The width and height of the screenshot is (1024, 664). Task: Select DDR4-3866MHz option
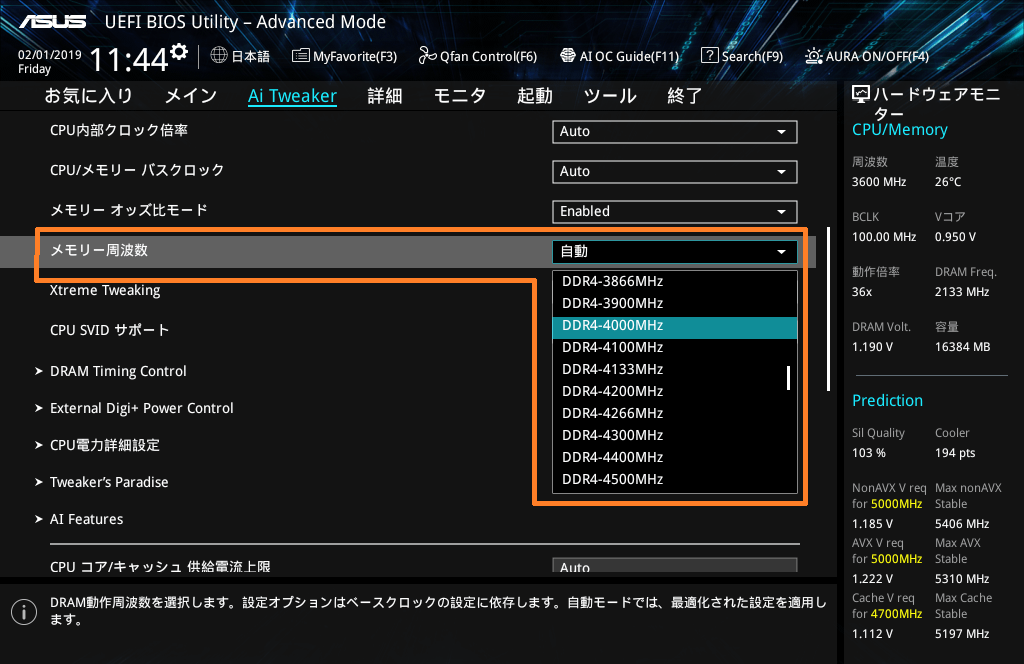click(x=675, y=281)
